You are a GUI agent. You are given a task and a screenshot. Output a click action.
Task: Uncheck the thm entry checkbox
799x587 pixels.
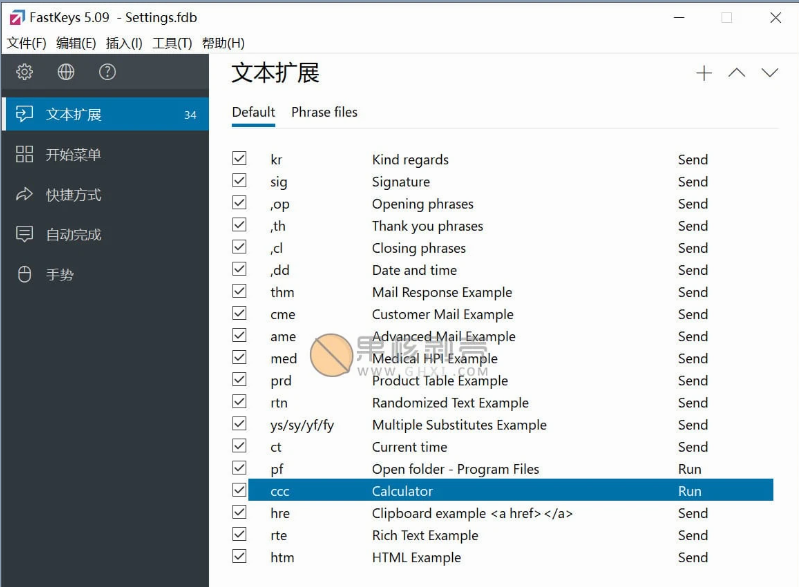pyautogui.click(x=239, y=291)
